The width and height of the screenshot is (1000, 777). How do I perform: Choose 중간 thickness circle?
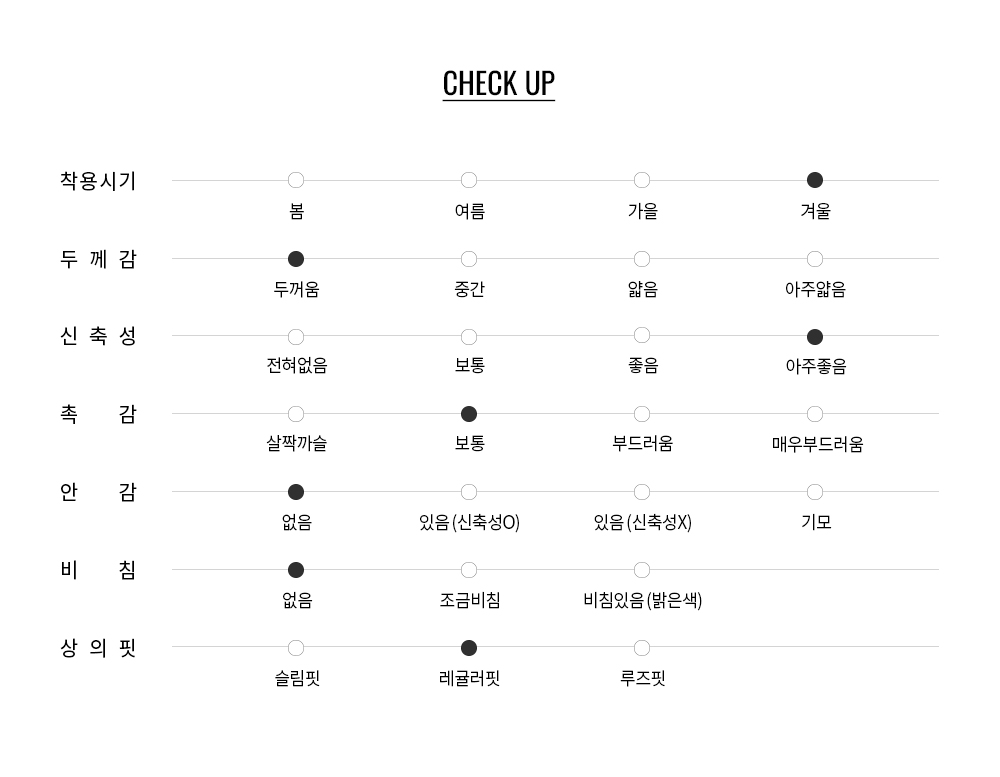click(469, 259)
